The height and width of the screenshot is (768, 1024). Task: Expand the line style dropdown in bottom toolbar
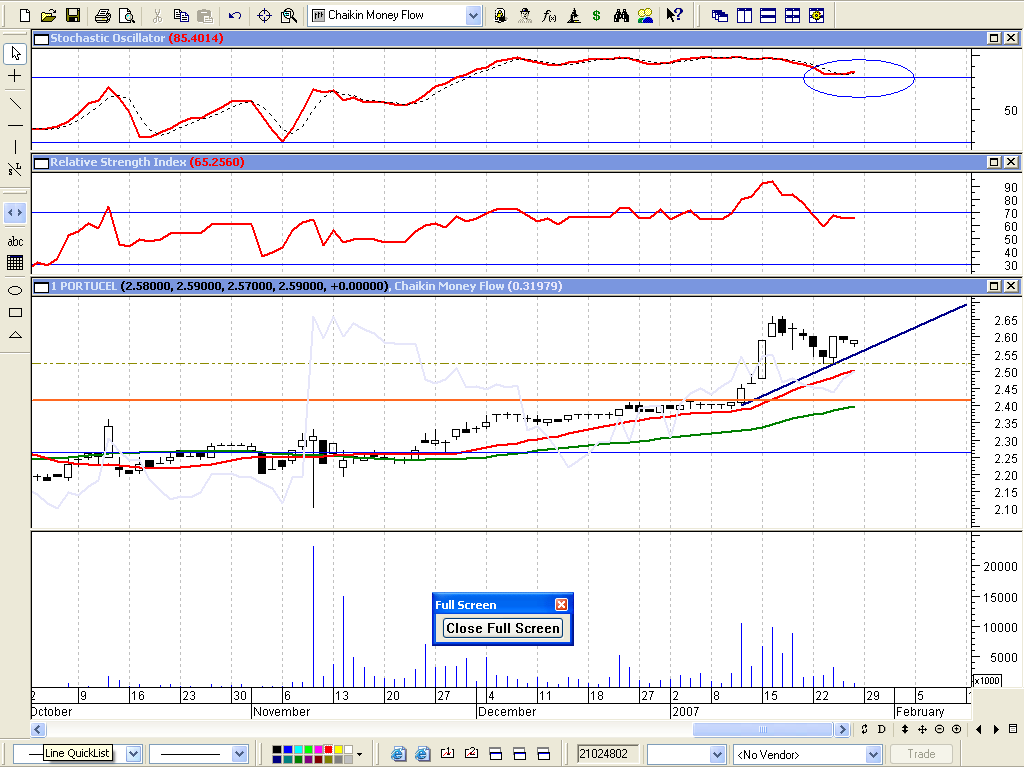click(239, 754)
